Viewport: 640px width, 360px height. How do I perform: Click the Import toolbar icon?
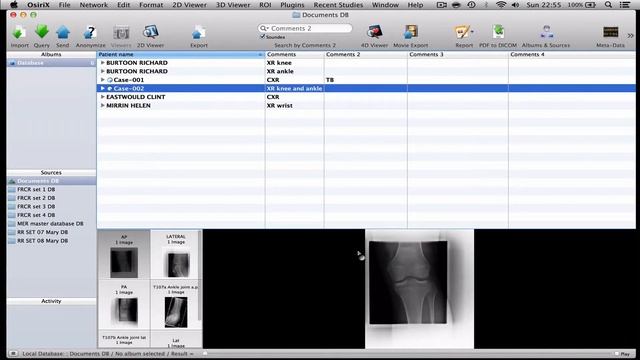(19, 32)
